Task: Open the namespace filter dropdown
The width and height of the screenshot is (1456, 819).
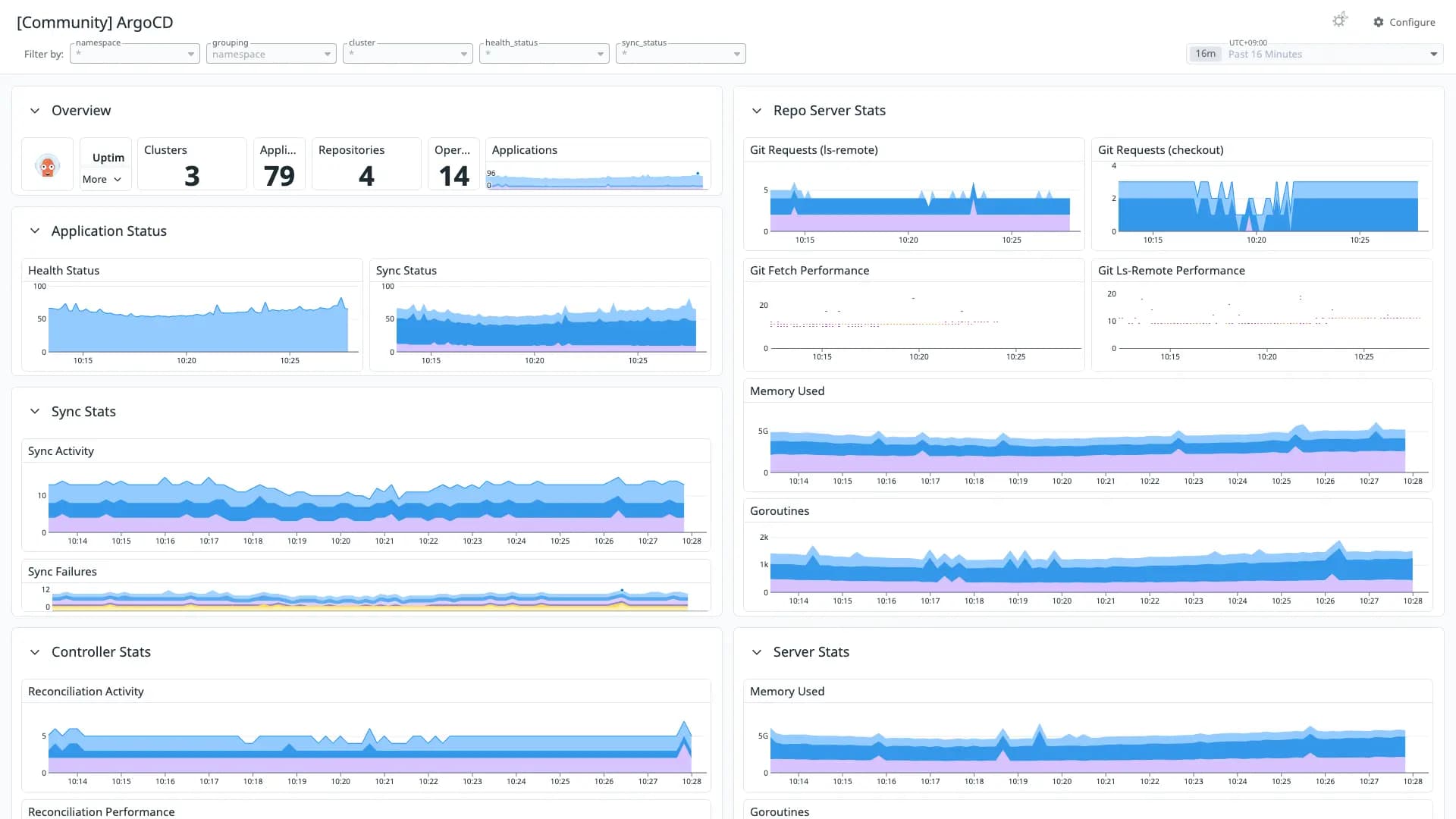Action: (x=135, y=54)
